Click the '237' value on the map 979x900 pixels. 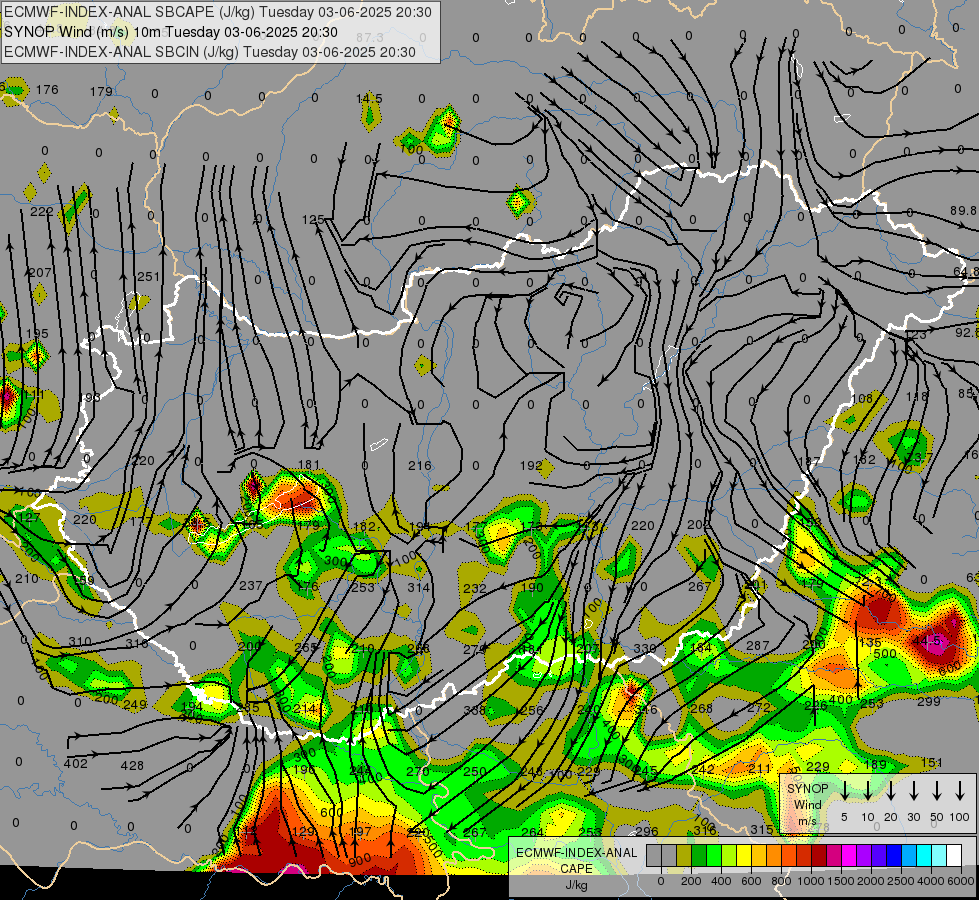[x=250, y=585]
